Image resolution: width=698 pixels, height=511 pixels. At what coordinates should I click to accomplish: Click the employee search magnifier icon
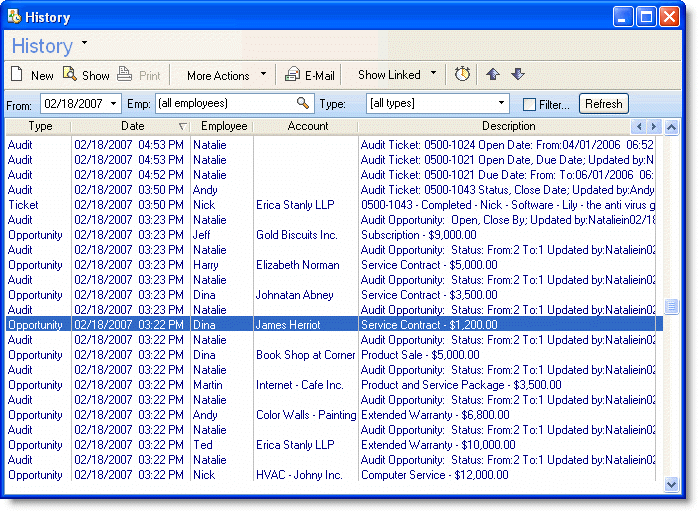coord(303,104)
